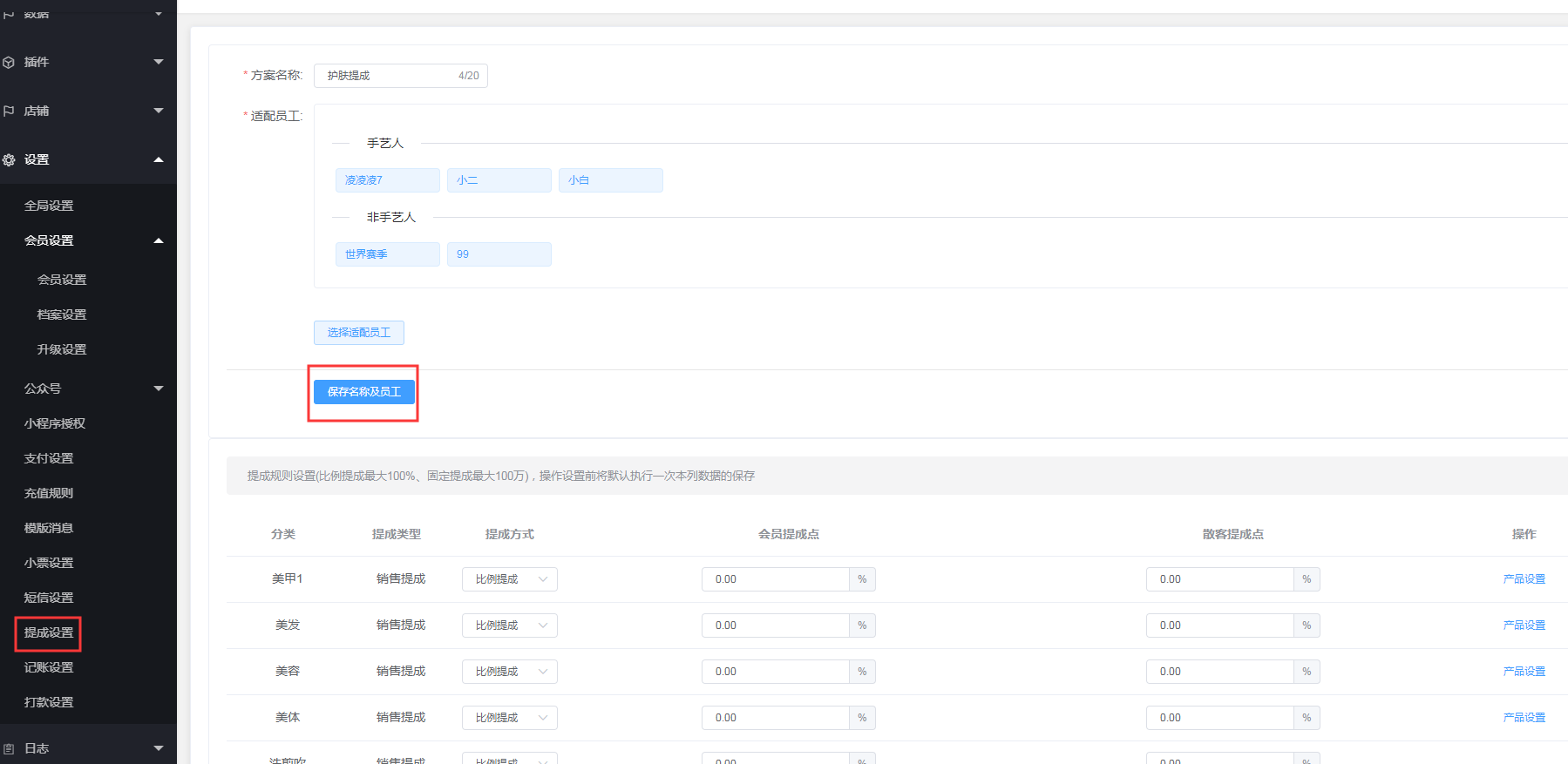This screenshot has width=1568, height=764.
Task: Open 提成设置 in the sidebar
Action: click(49, 632)
